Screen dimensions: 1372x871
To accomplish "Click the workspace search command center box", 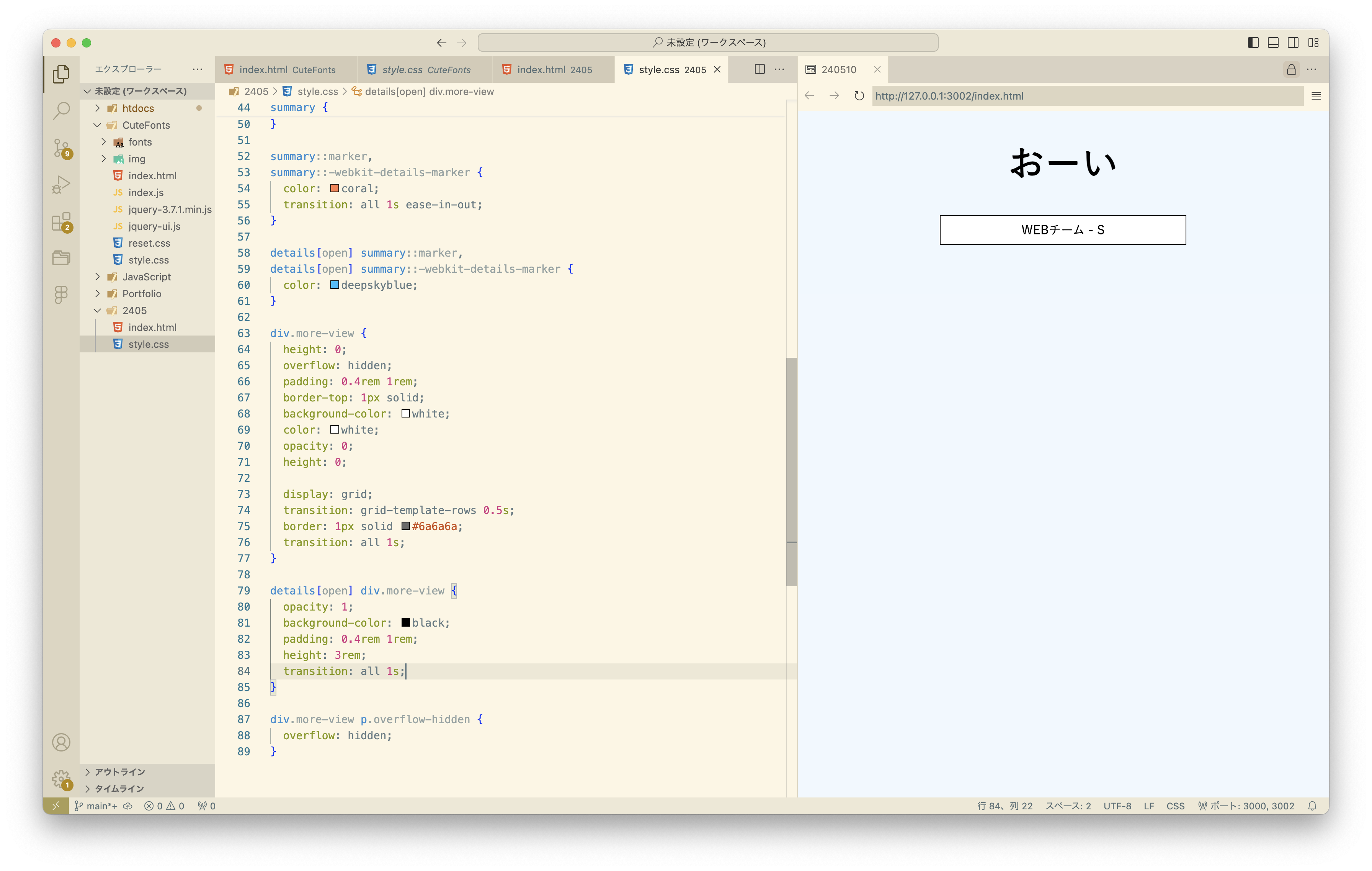I will point(708,43).
